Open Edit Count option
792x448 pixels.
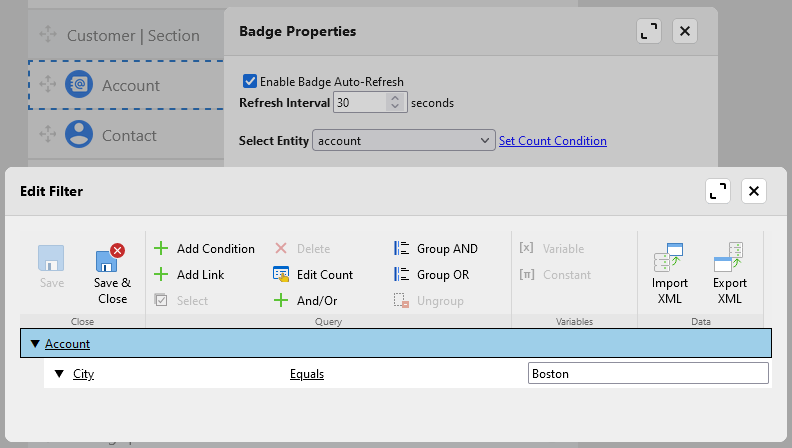click(x=312, y=274)
